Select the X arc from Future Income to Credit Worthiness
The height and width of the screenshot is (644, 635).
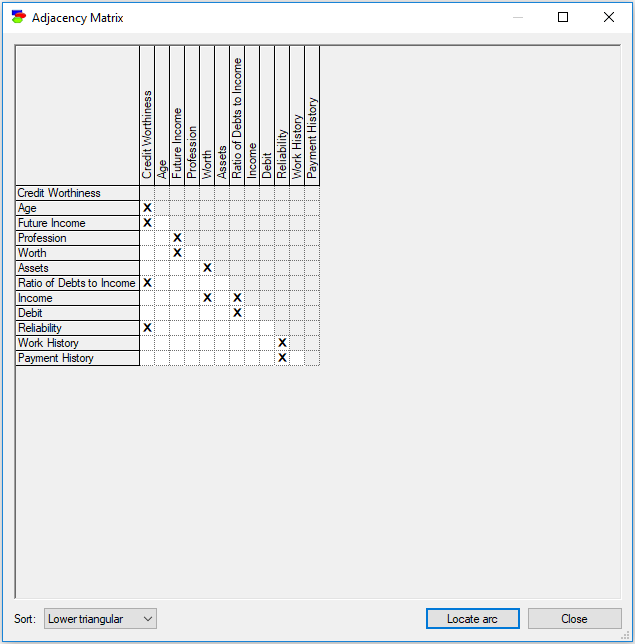click(147, 223)
